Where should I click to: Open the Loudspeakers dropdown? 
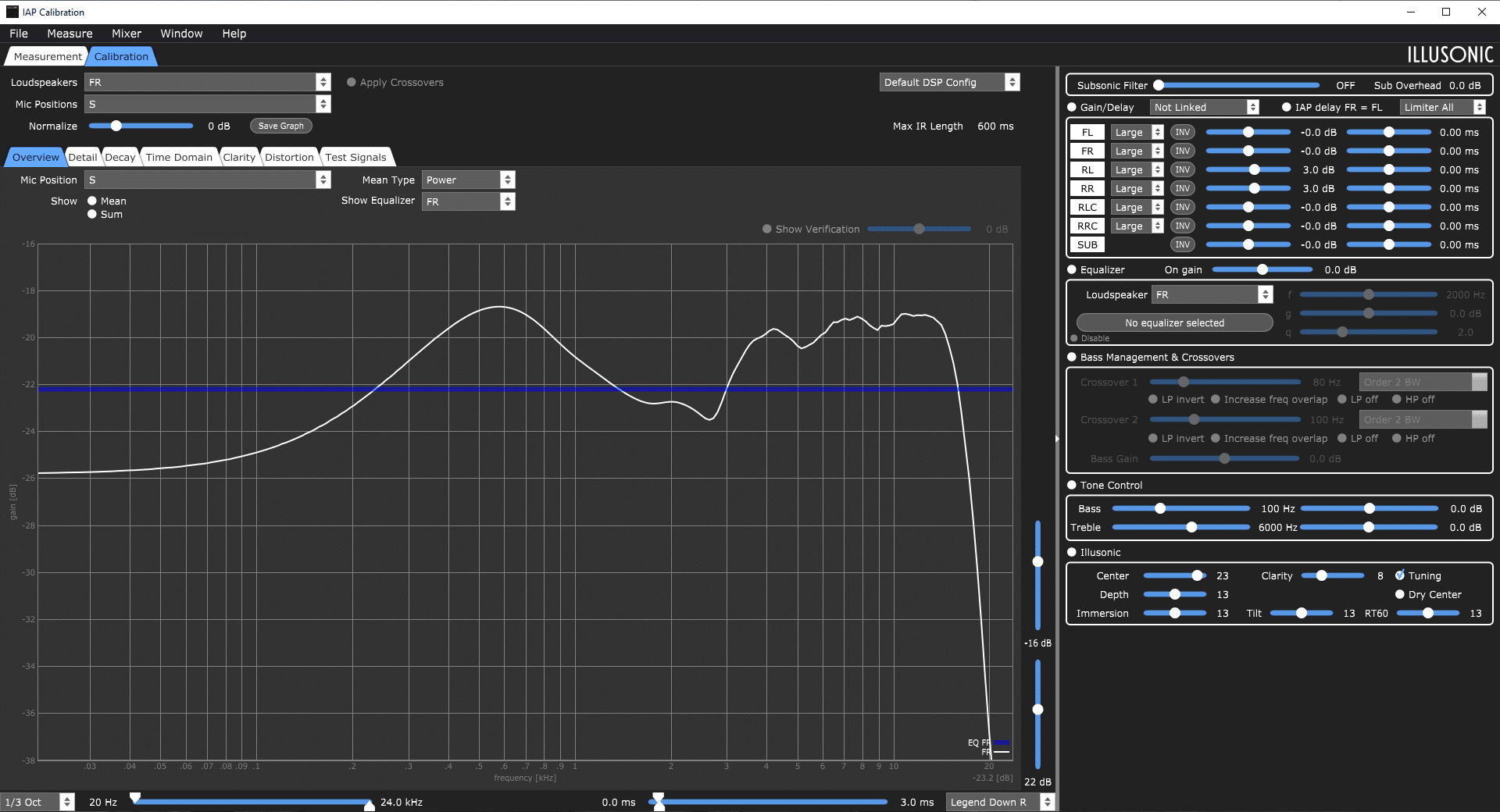(208, 82)
